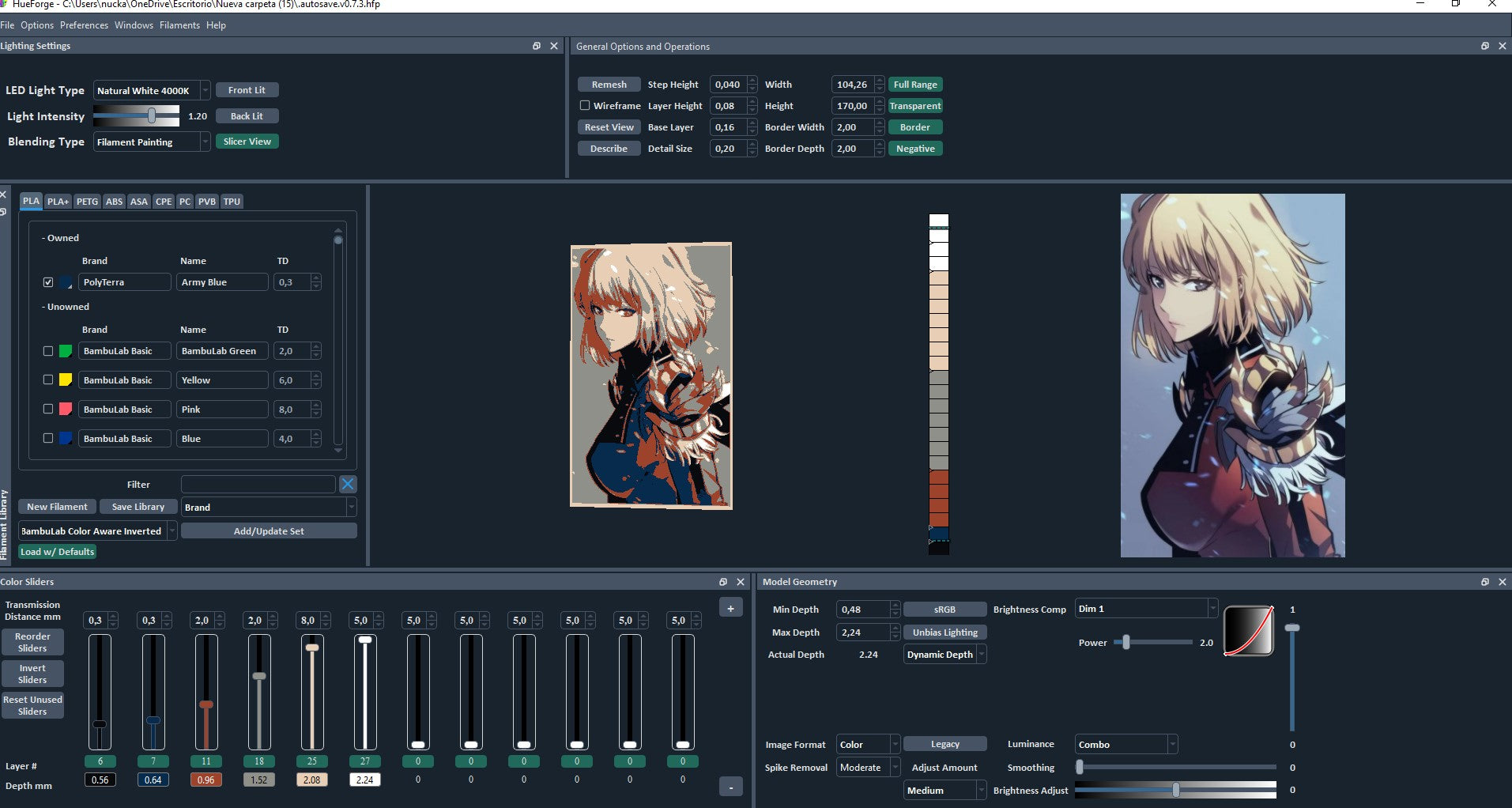
Task: Click the Save Library button
Action: 138,507
